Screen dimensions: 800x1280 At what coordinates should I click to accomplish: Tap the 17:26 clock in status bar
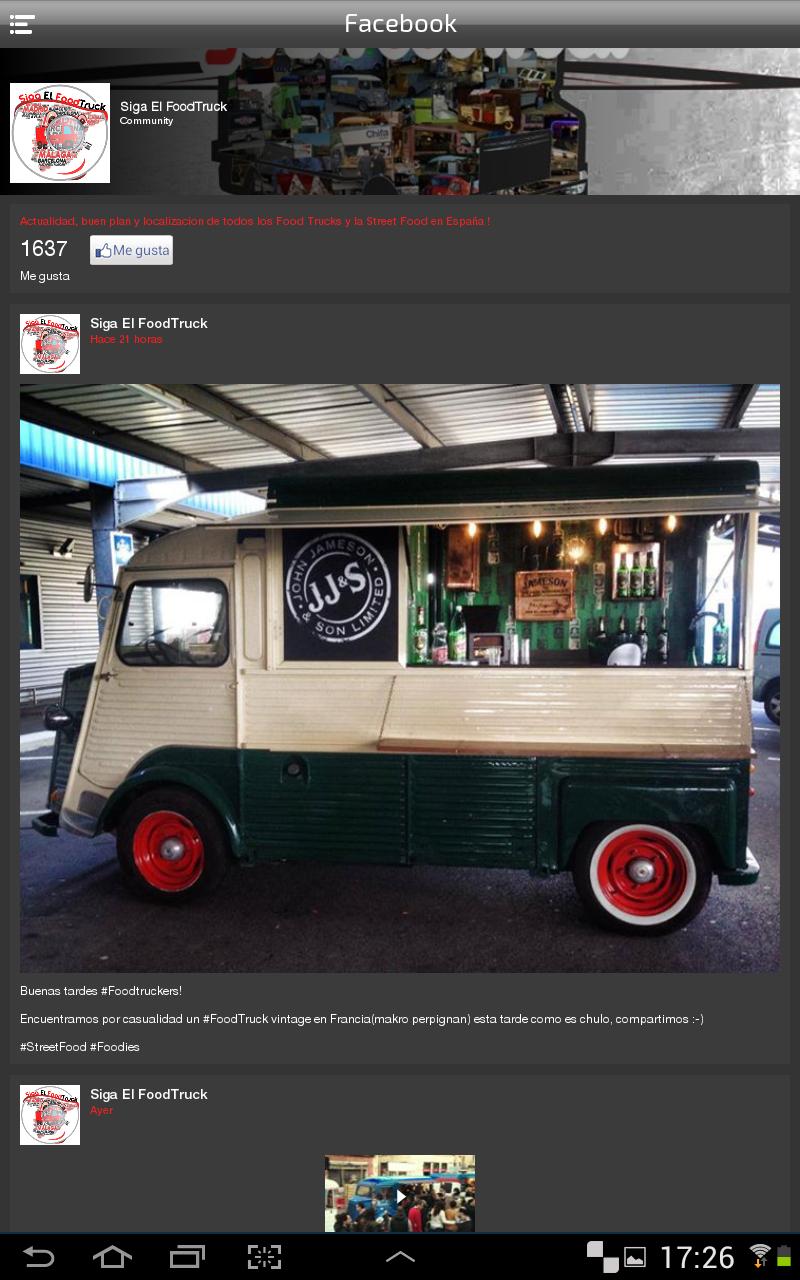(x=697, y=1257)
